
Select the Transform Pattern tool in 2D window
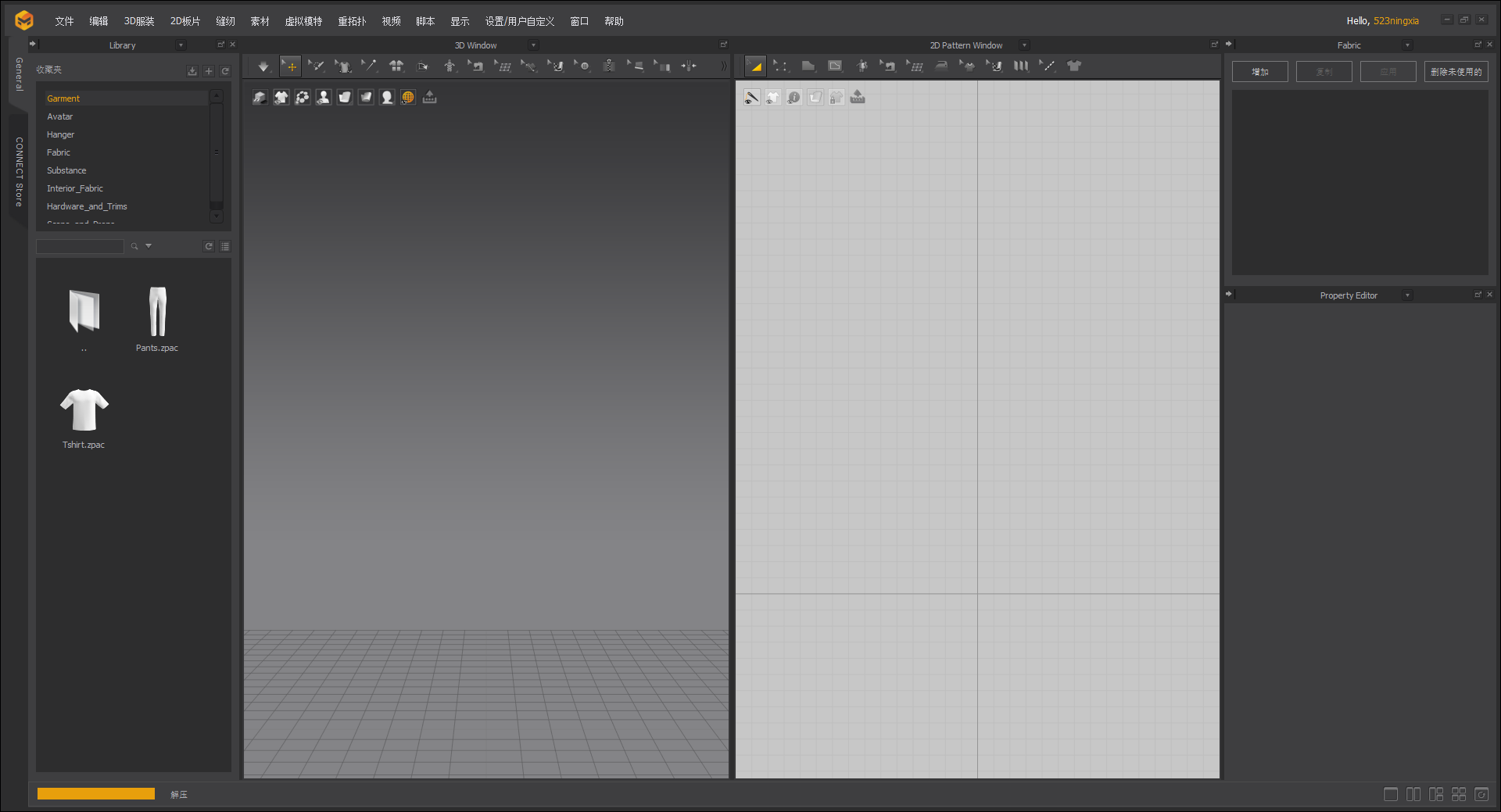(755, 66)
